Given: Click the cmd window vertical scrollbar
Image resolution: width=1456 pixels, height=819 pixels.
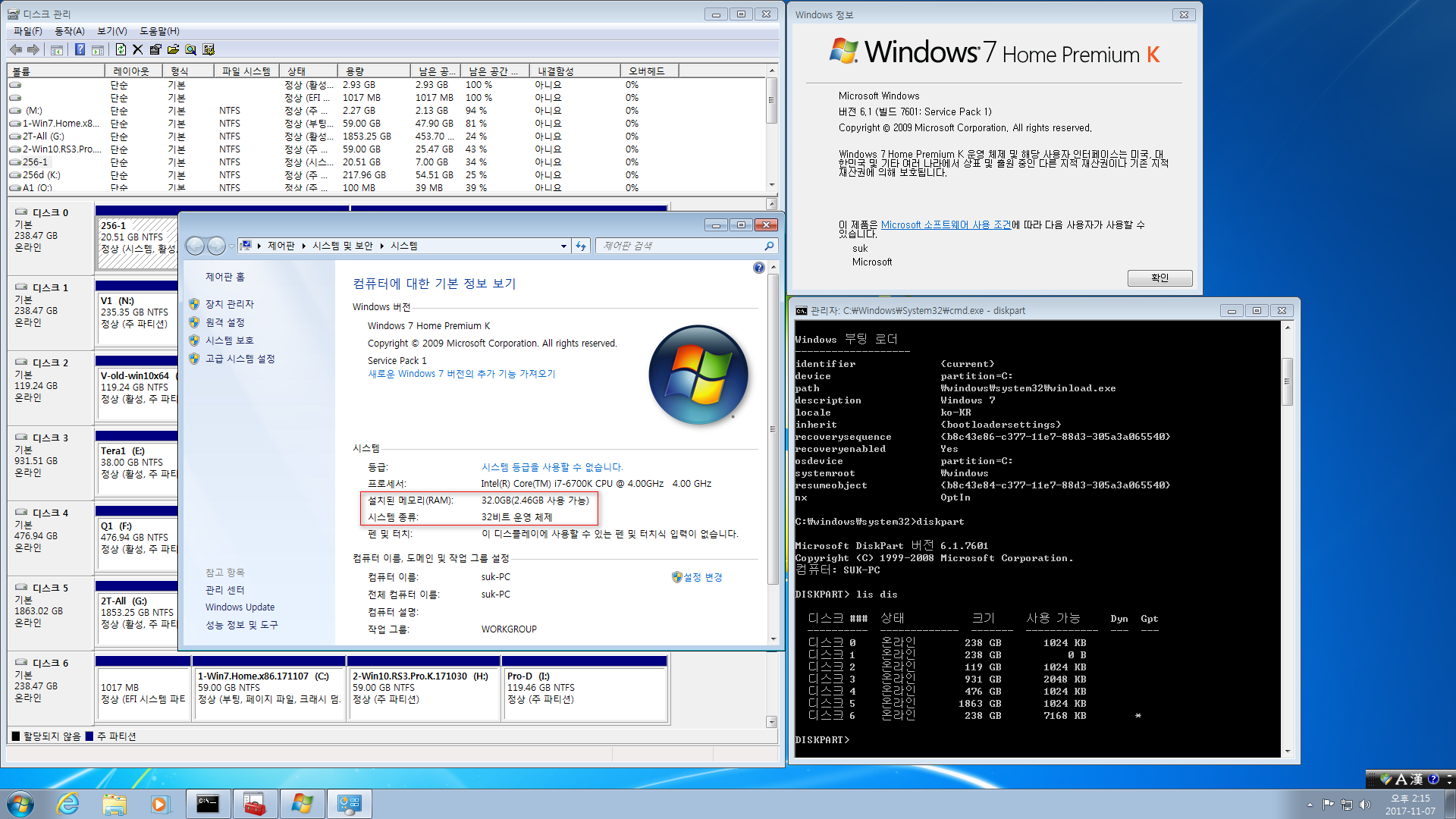Looking at the screenshot, I should coord(1287,381).
